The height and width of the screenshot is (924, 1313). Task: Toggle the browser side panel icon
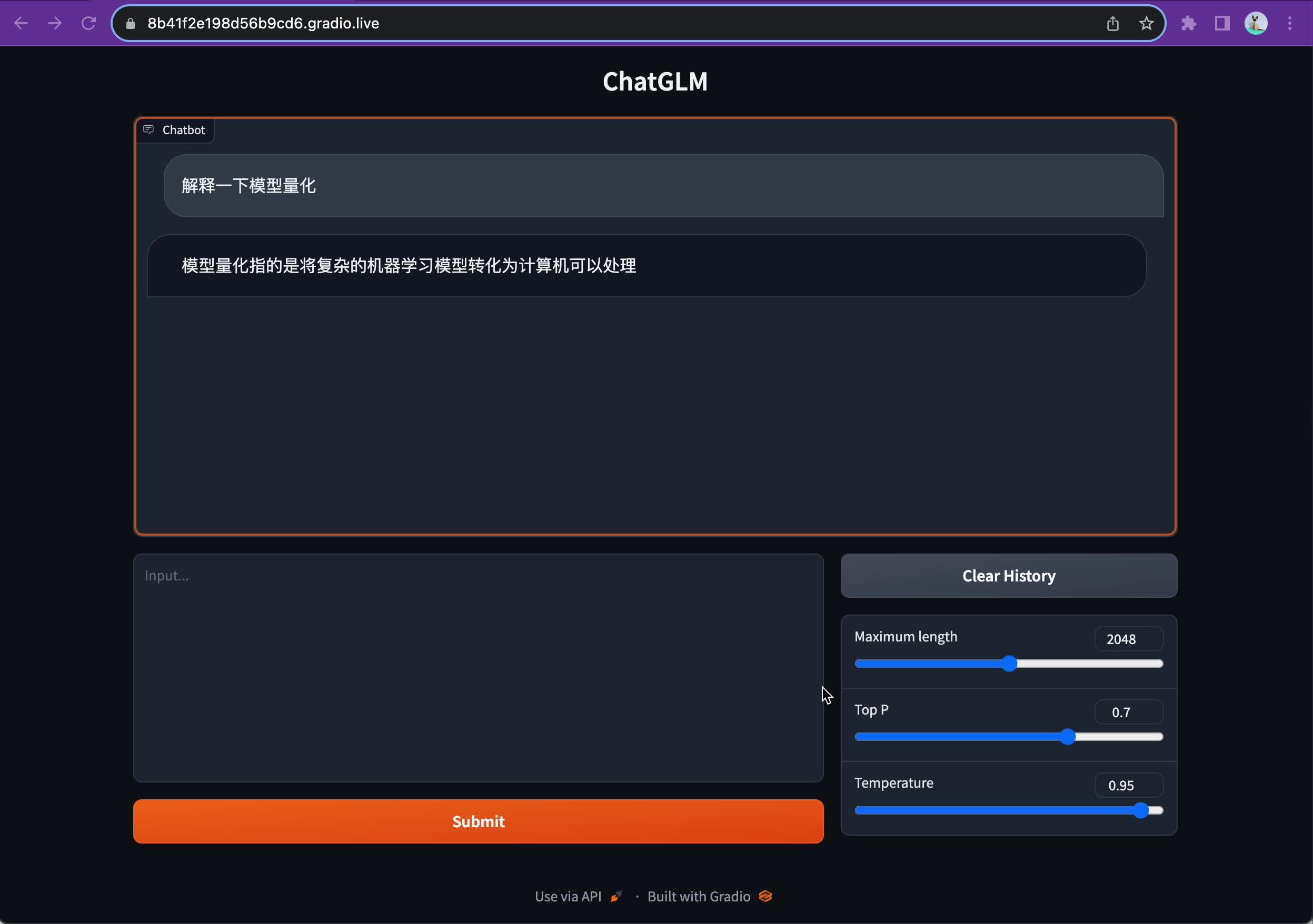coord(1222,24)
